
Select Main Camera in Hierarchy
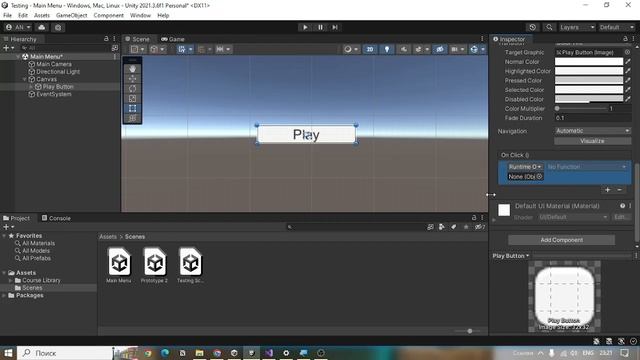[x=54, y=64]
